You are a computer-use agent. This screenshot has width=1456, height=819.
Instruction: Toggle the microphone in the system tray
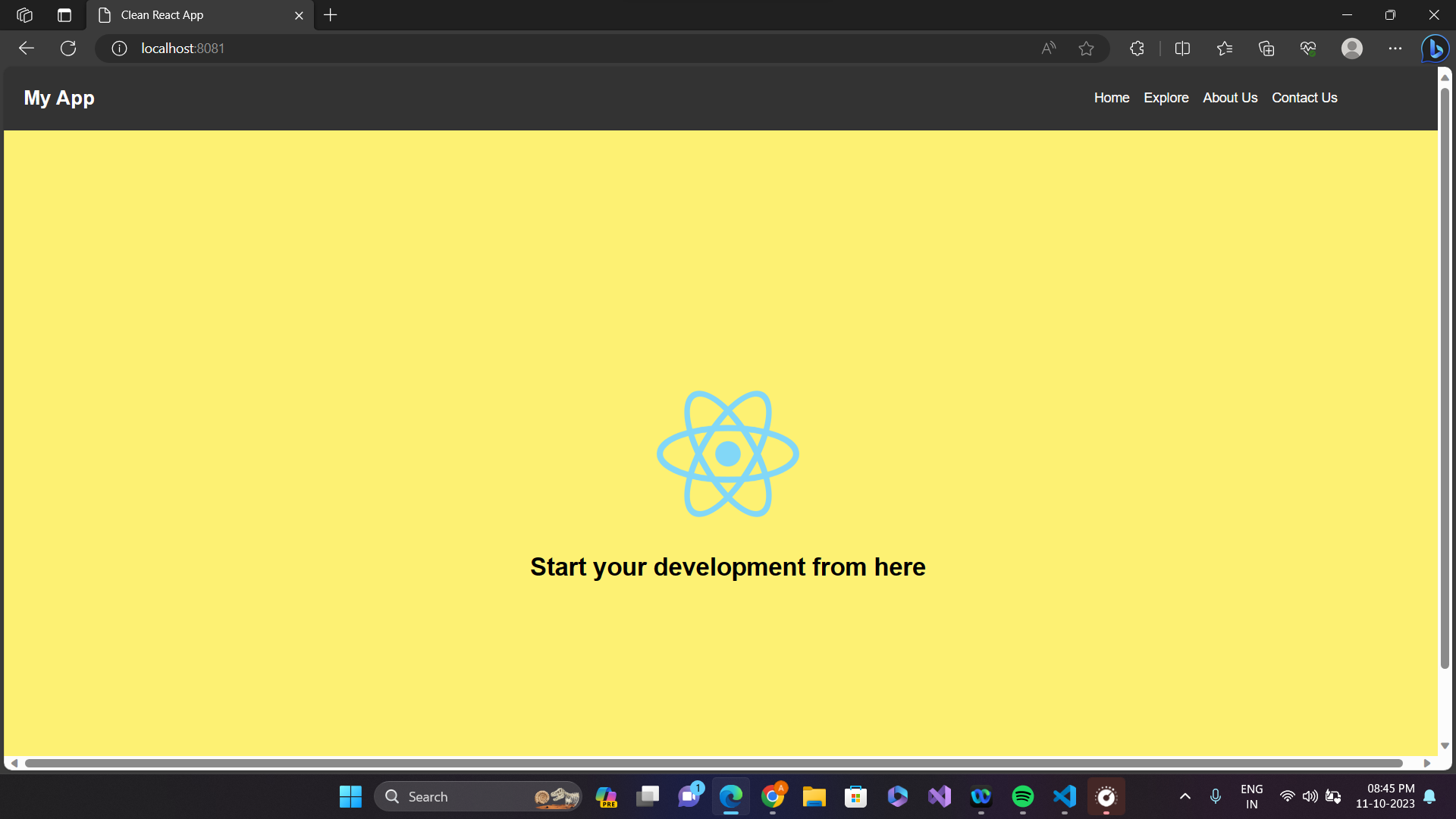(1215, 796)
